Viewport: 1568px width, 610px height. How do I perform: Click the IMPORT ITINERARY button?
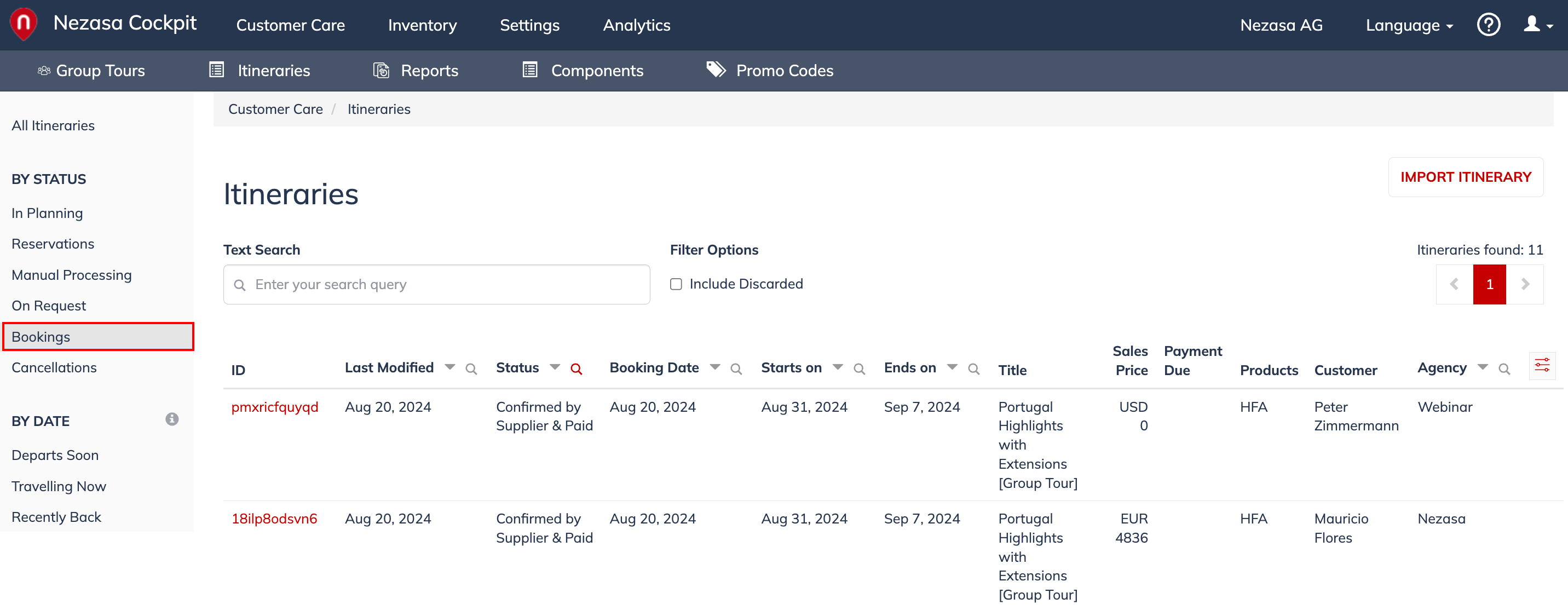click(1466, 177)
